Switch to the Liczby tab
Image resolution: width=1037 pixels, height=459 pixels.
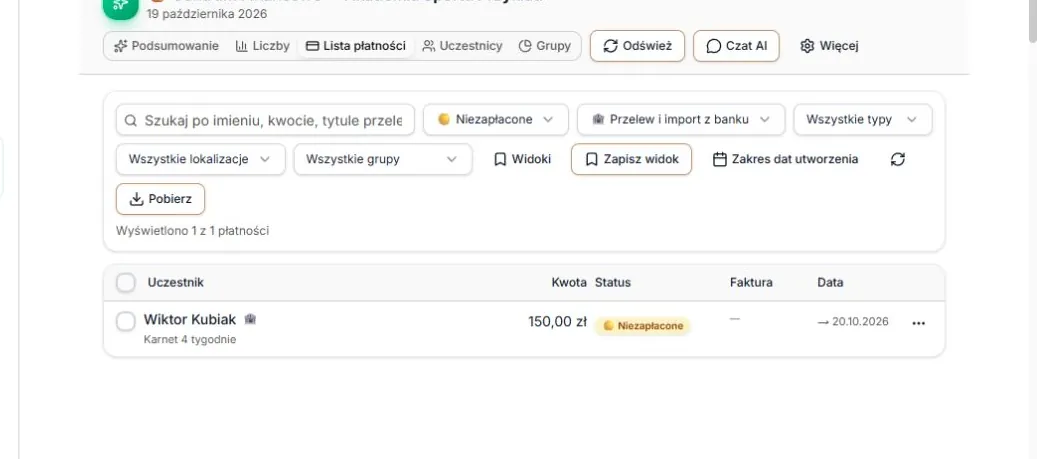263,46
